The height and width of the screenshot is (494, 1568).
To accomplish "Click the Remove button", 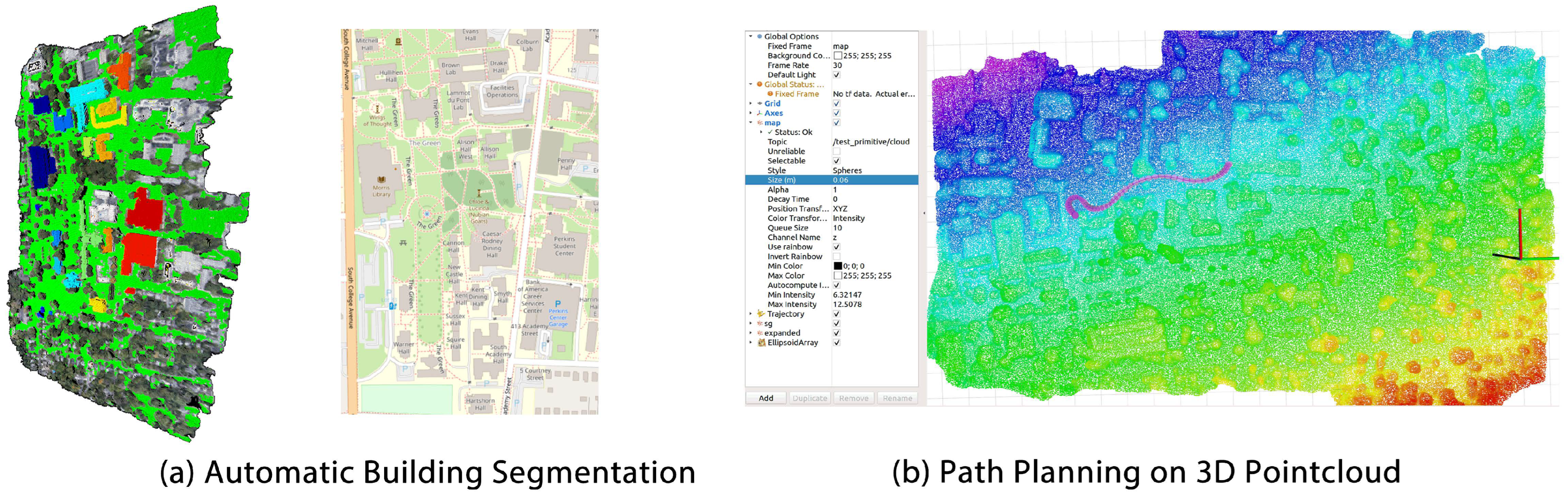I will coord(853,399).
